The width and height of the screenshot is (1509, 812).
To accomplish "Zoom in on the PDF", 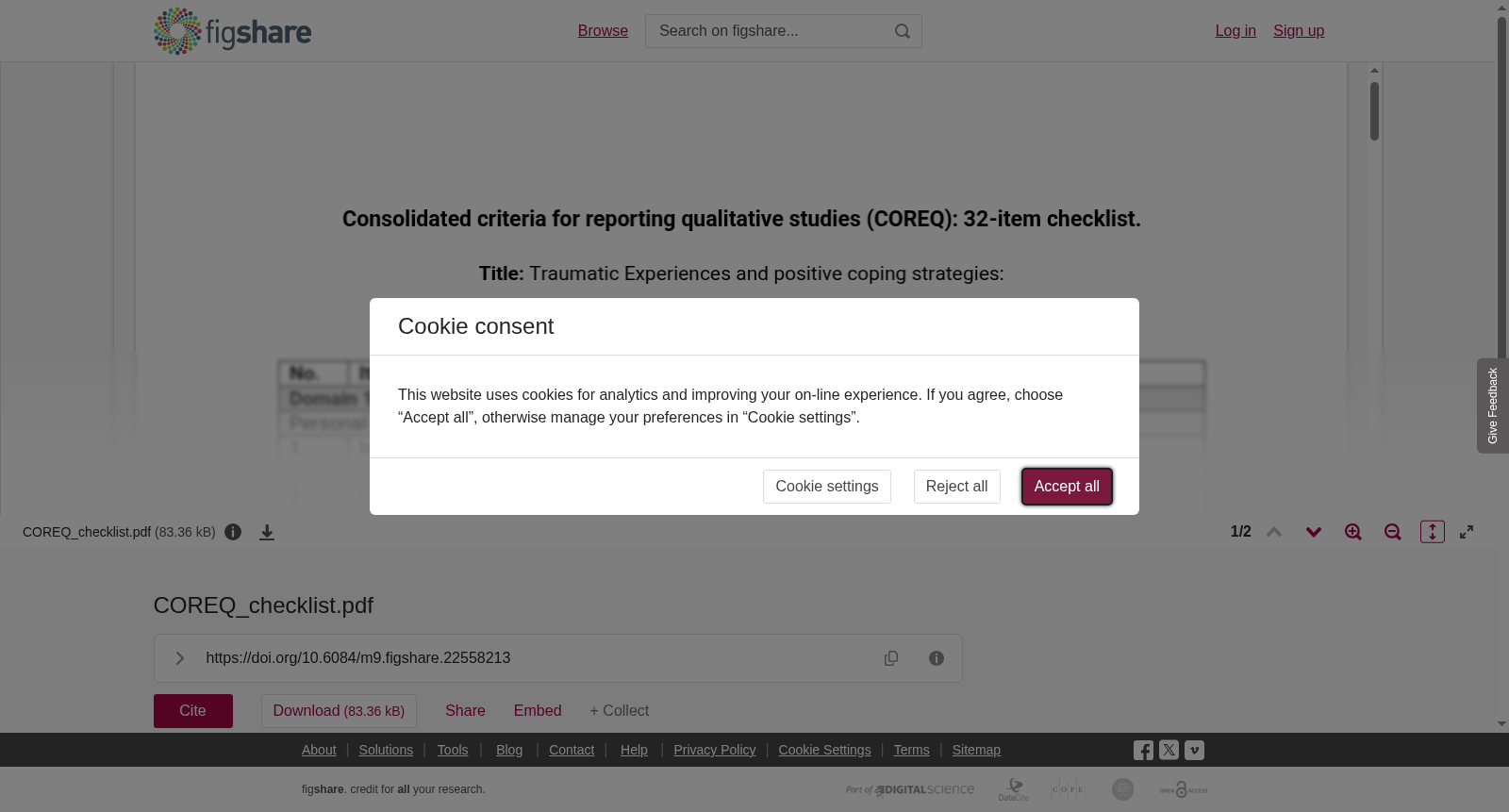I will tap(1353, 532).
